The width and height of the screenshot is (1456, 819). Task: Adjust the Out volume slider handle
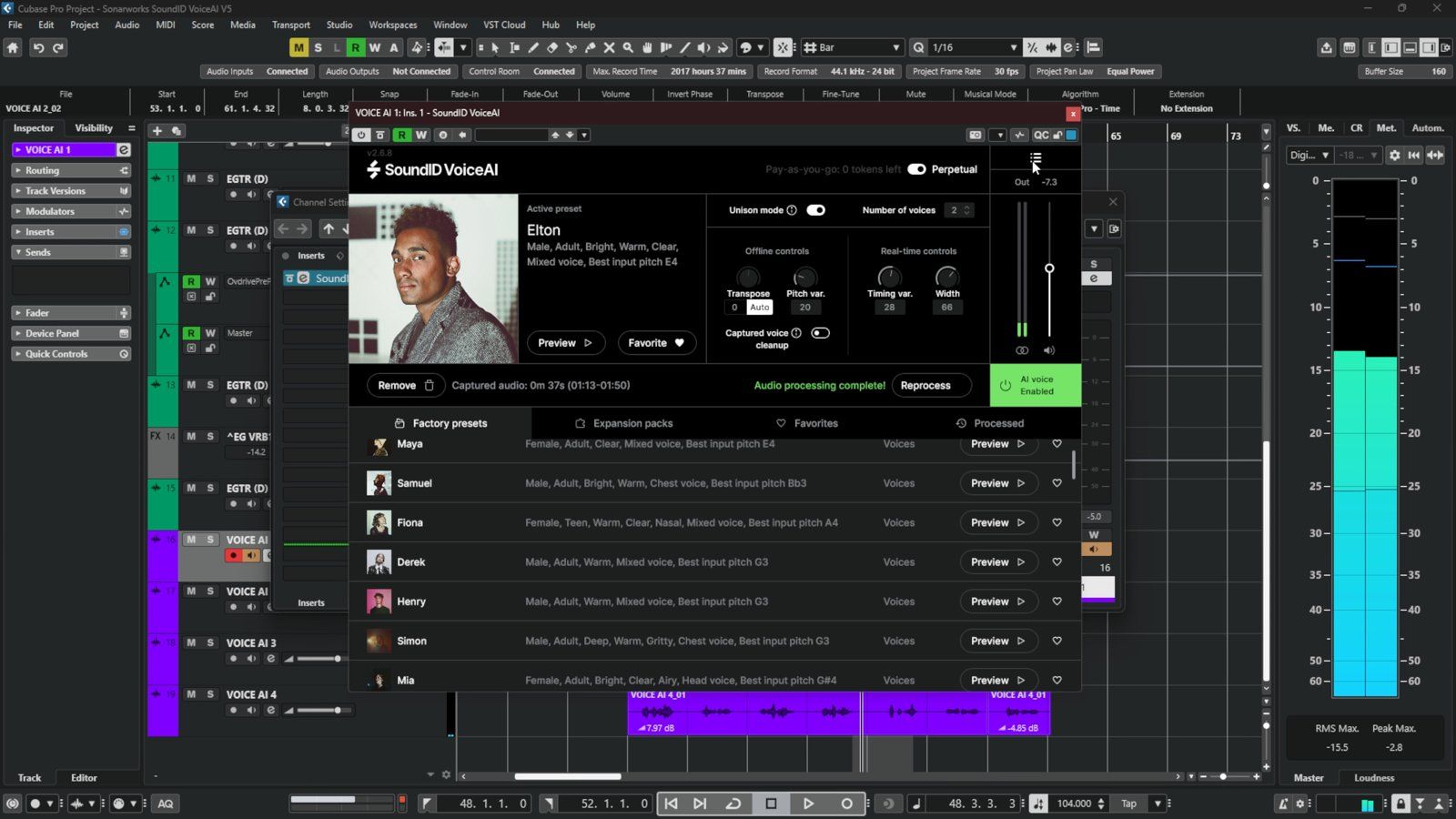pyautogui.click(x=1049, y=268)
